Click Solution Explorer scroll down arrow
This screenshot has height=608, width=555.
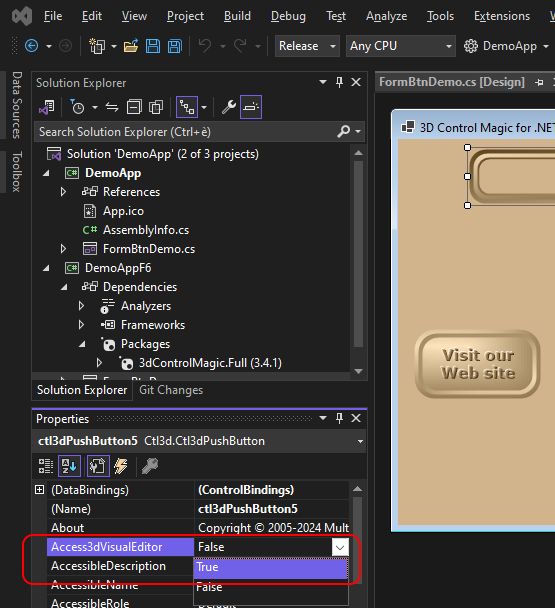[359, 371]
